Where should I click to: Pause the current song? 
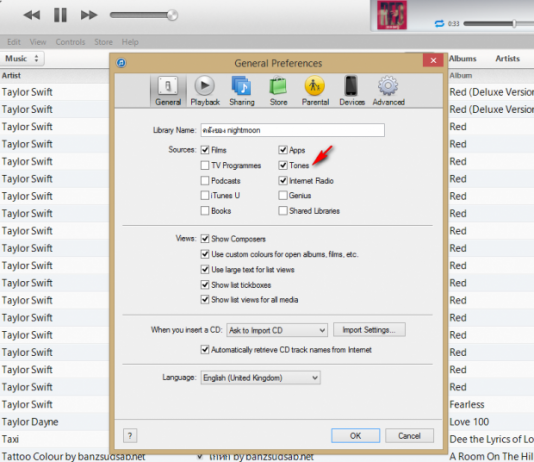[x=60, y=15]
